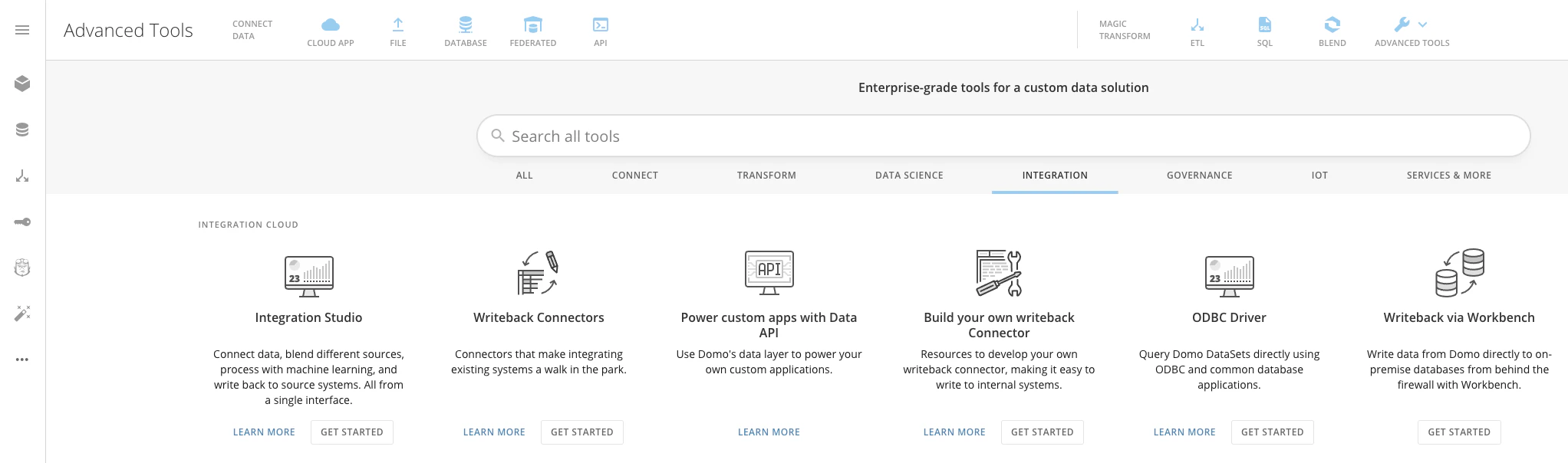Click the Advanced Tools page heading
Screen dimensions: 1568x463
[128, 30]
